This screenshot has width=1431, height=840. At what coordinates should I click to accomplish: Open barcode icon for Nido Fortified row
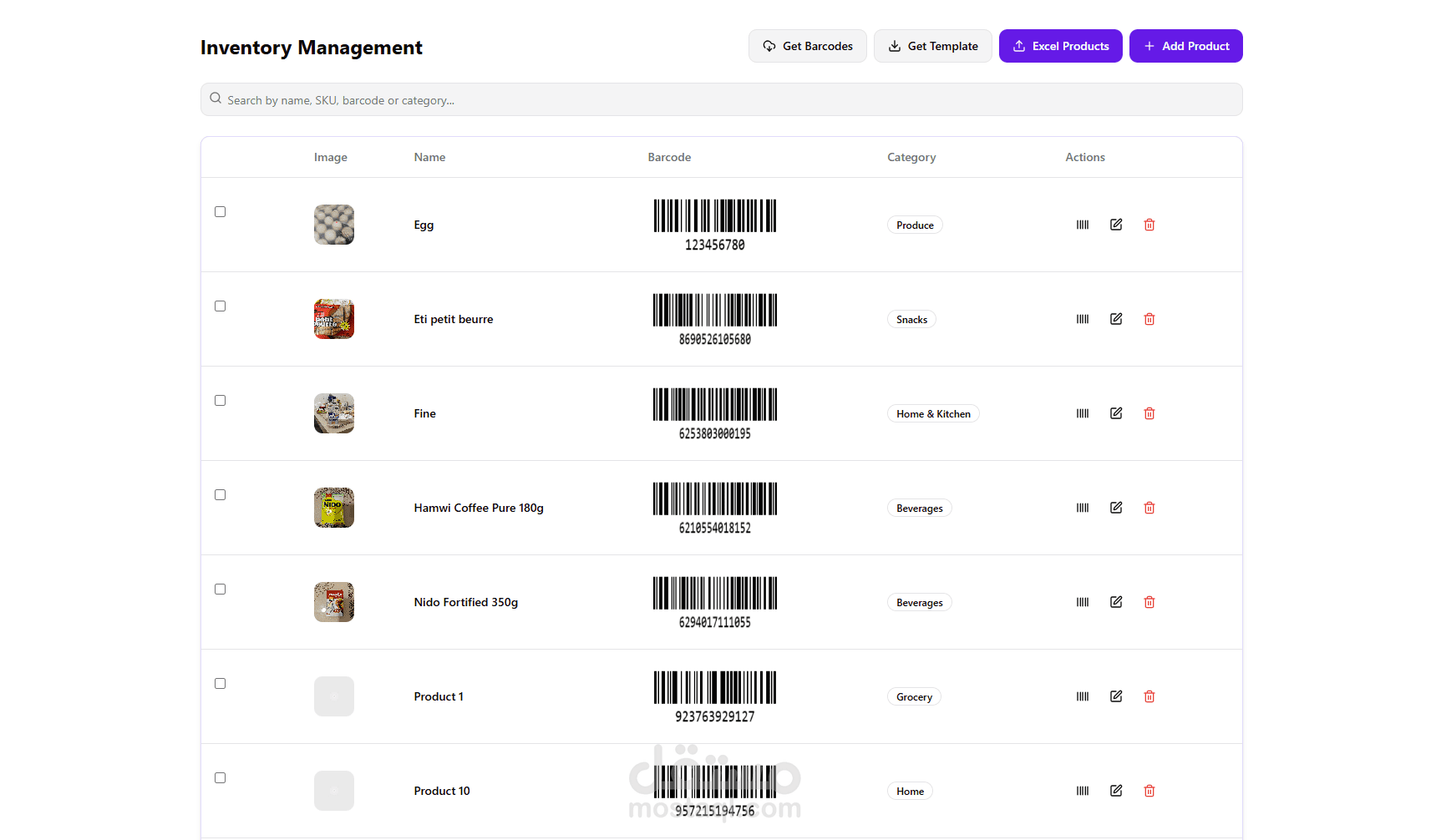coord(1083,602)
